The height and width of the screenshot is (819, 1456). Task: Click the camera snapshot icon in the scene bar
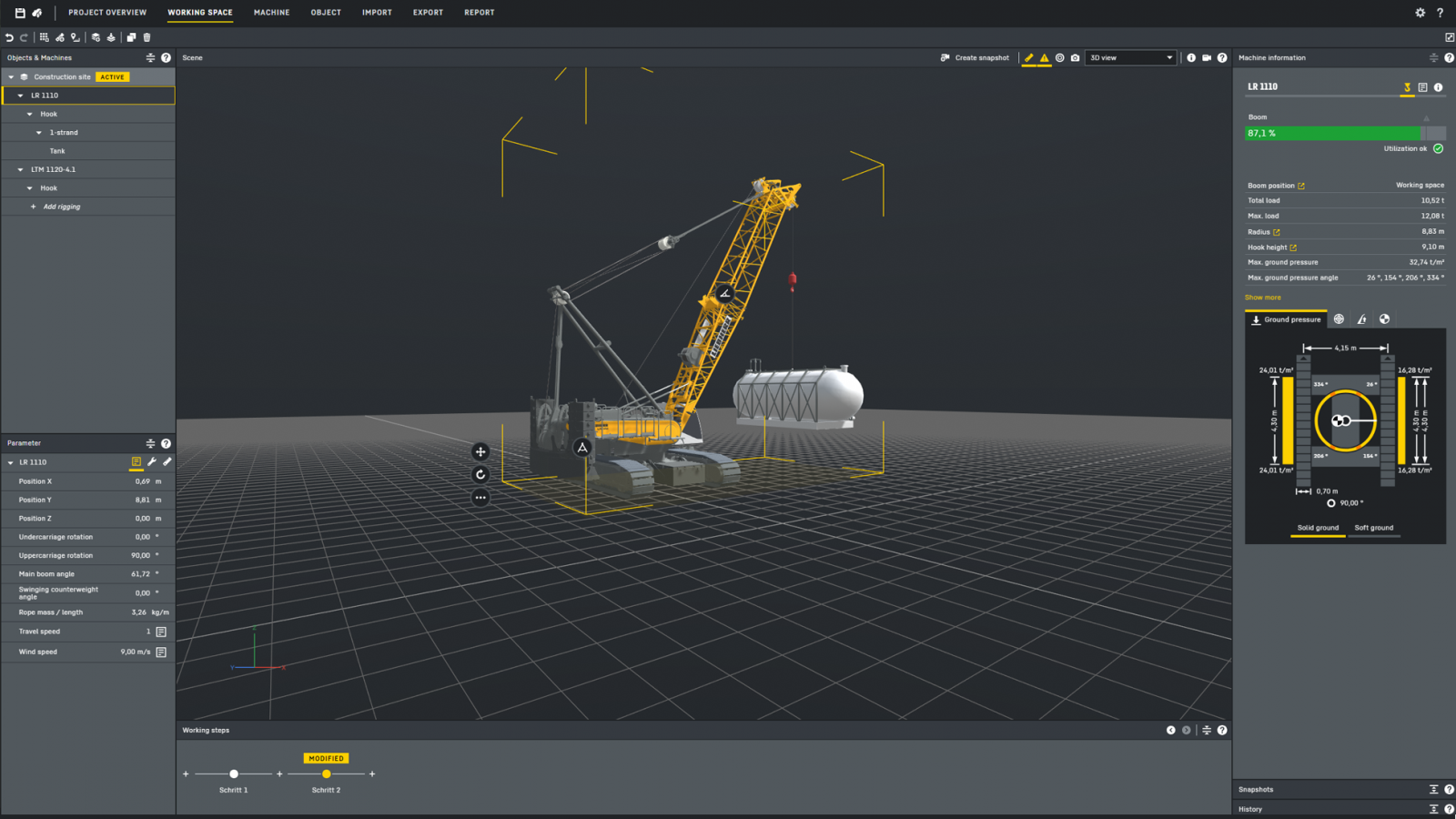click(1075, 57)
